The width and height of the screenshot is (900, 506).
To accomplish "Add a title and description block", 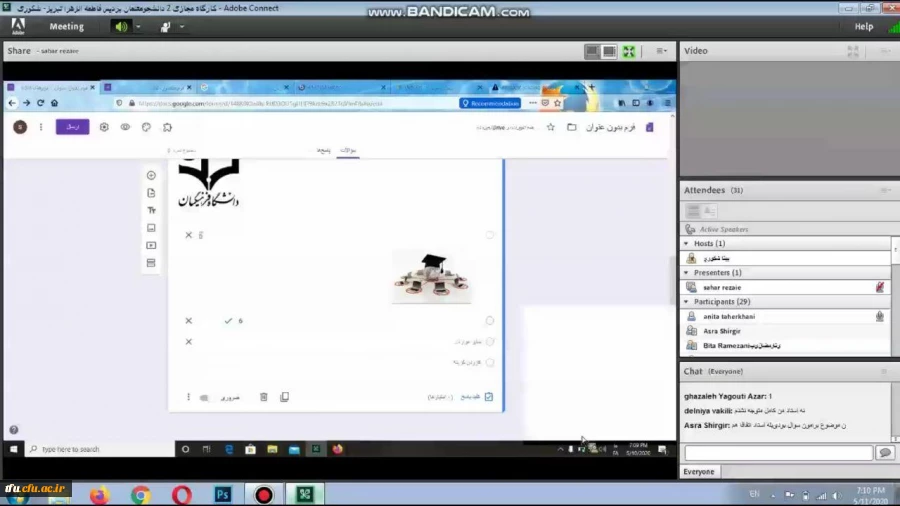I will tap(151, 211).
